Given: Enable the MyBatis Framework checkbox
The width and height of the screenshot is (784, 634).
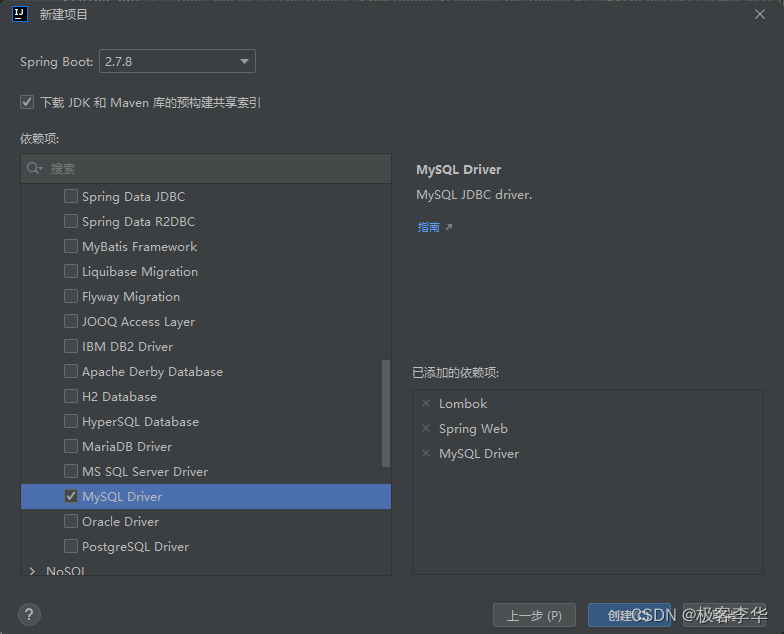Looking at the screenshot, I should click(x=71, y=246).
